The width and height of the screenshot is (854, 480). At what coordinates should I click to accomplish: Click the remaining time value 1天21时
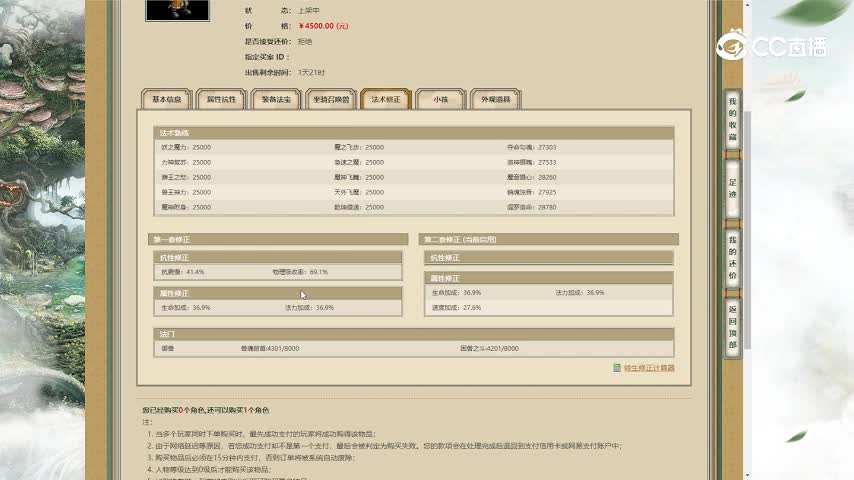(312, 72)
